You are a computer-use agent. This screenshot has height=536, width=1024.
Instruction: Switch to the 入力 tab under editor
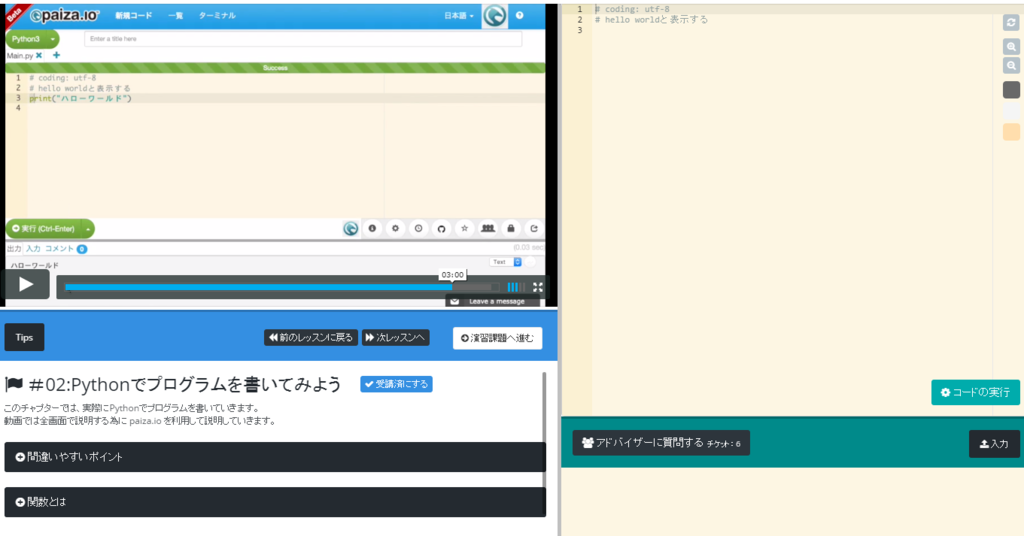[33, 249]
